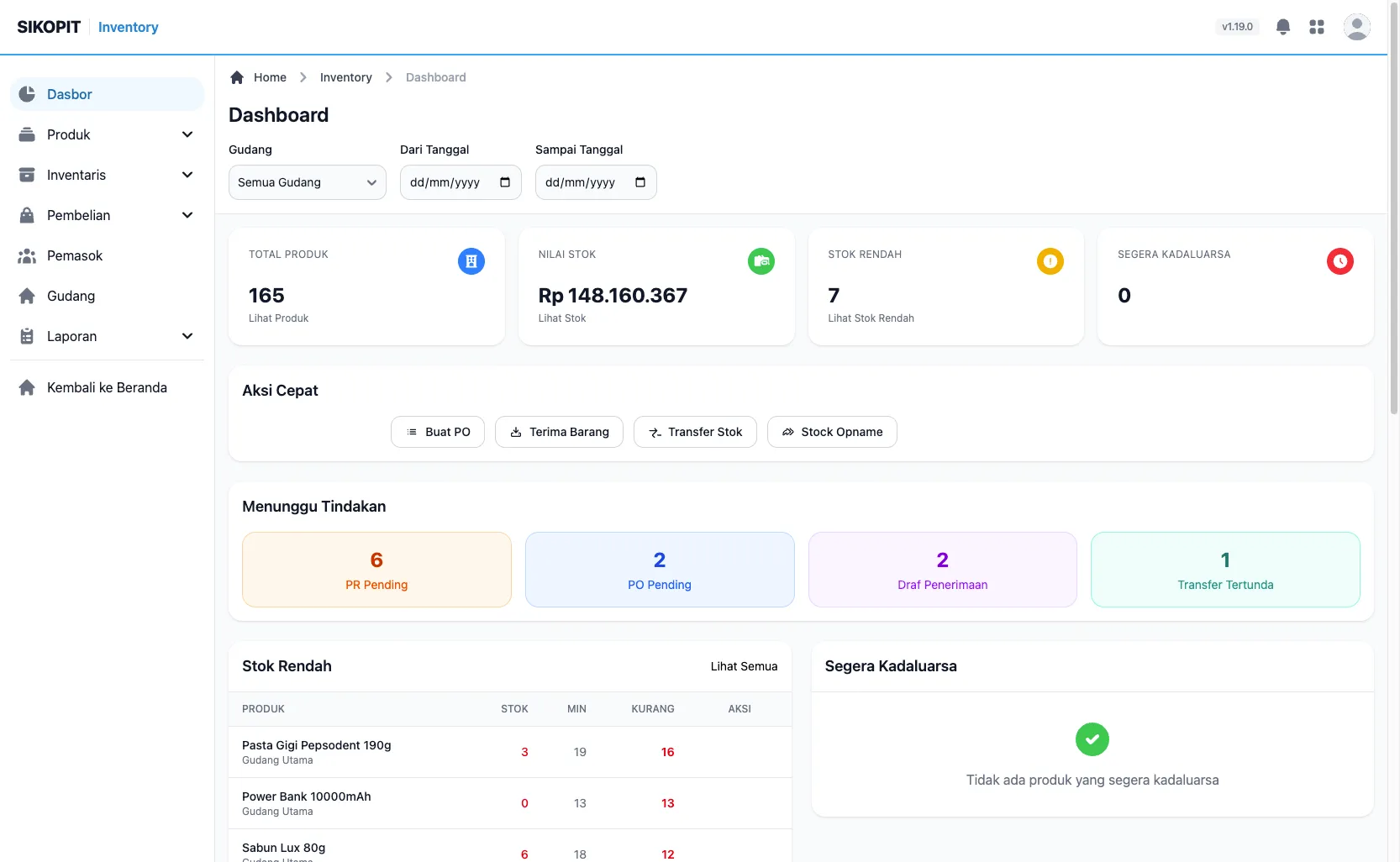
Task: Click the Stock Opname button
Action: [x=832, y=432]
